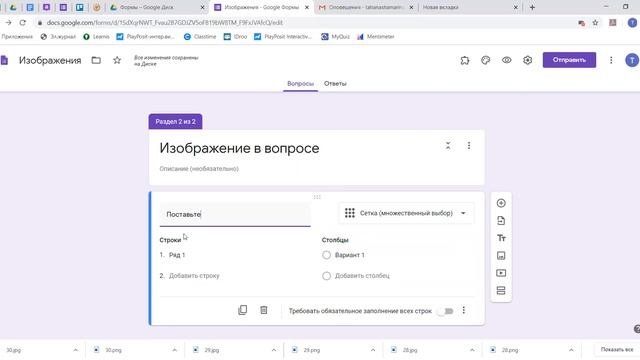The width and height of the screenshot is (640, 360).
Task: Open the IDroo bookmark
Action: click(236, 37)
